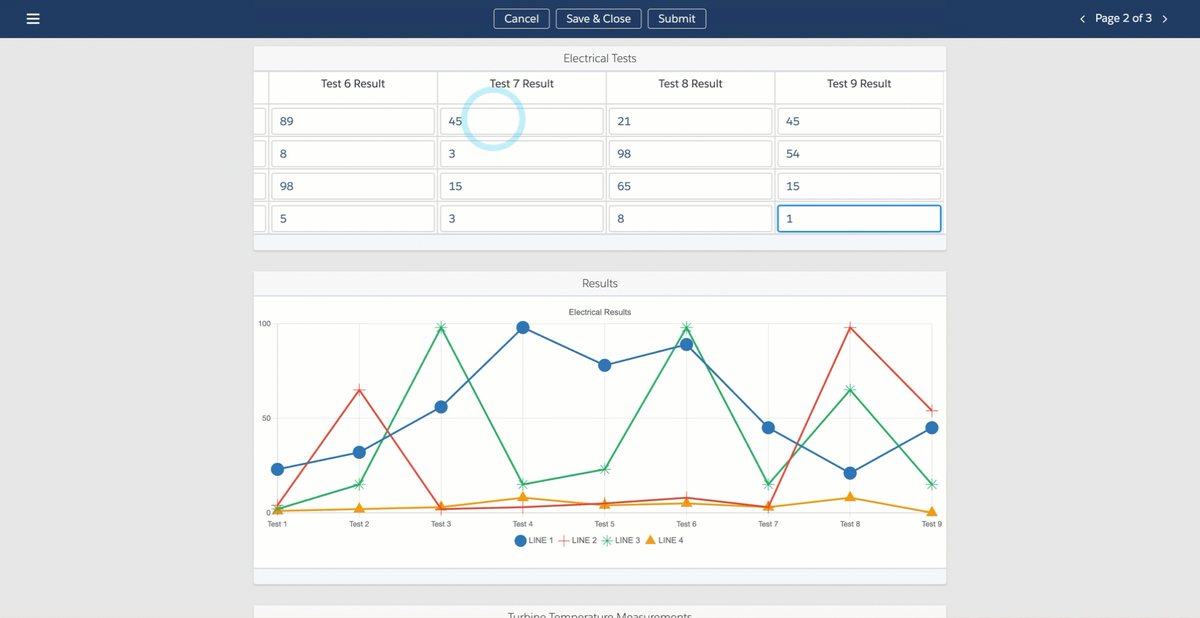This screenshot has height=618, width=1200.
Task: Click Test 9 last row field with 1
Action: 859,219
